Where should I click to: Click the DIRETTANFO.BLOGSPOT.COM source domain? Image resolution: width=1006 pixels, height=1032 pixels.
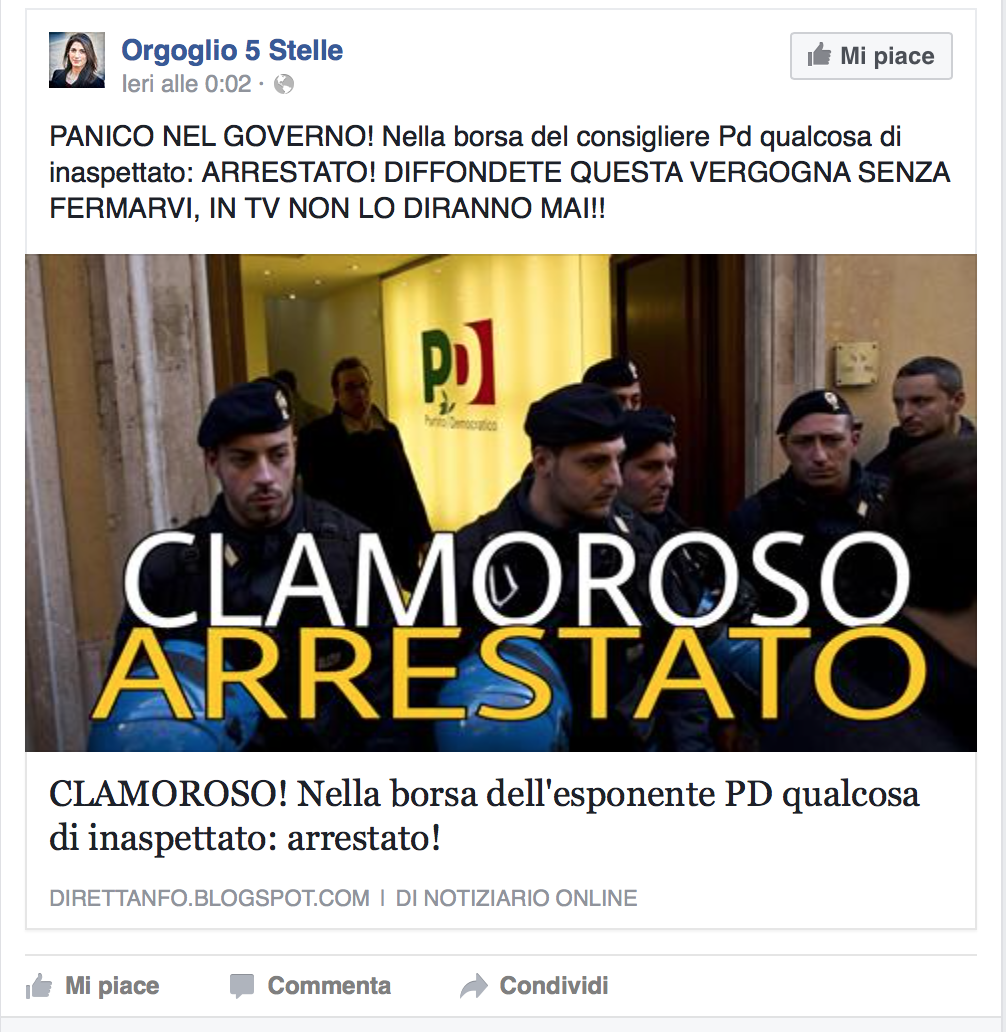pyautogui.click(x=209, y=898)
